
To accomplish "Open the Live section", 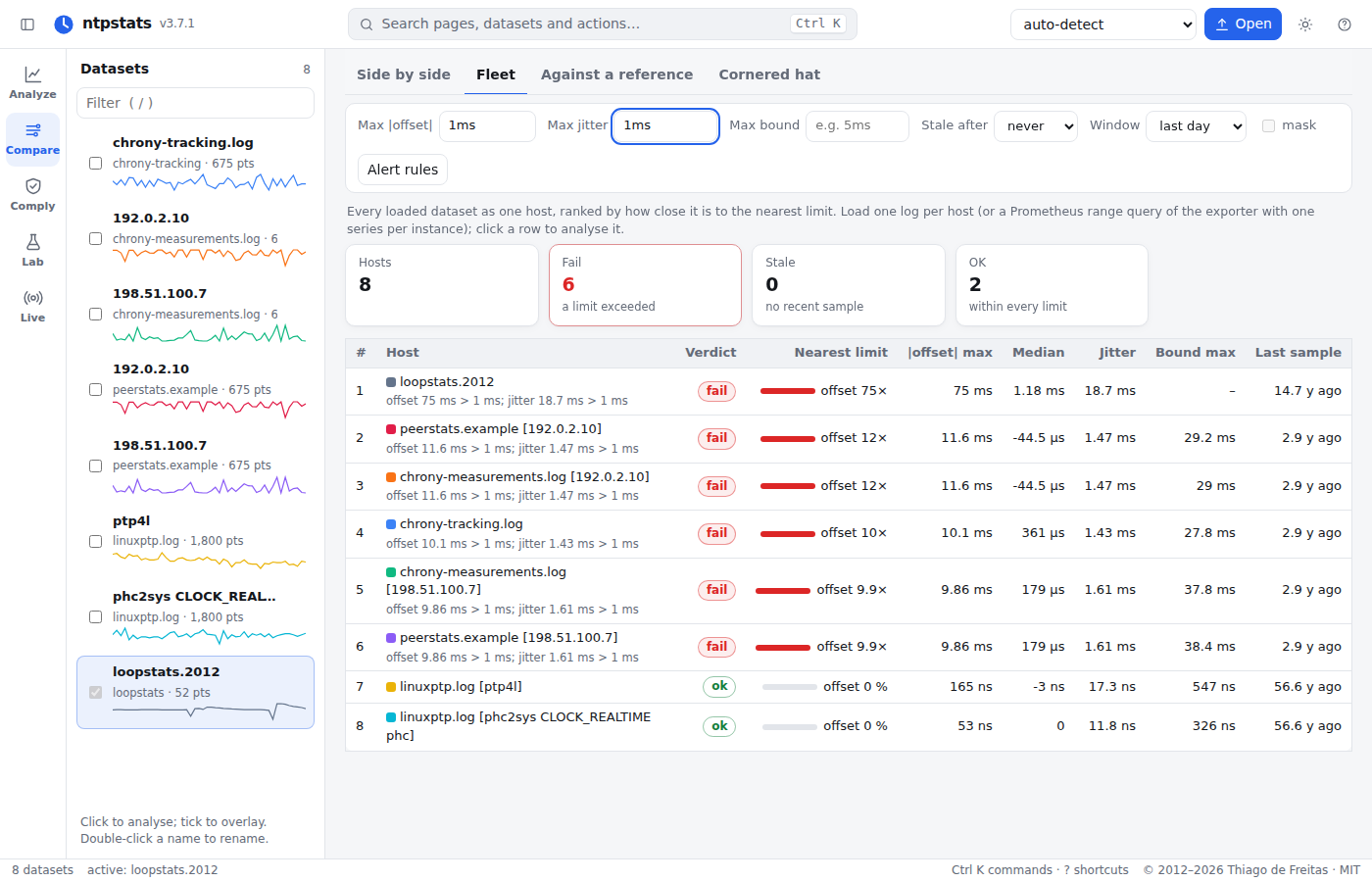I will click(x=33, y=306).
